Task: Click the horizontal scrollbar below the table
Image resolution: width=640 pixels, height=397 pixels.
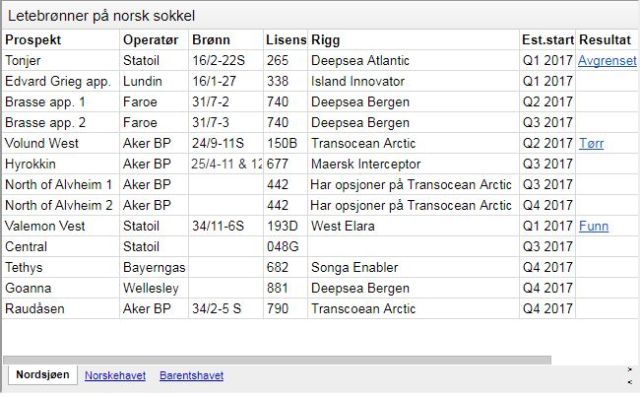Action: pyautogui.click(x=277, y=360)
